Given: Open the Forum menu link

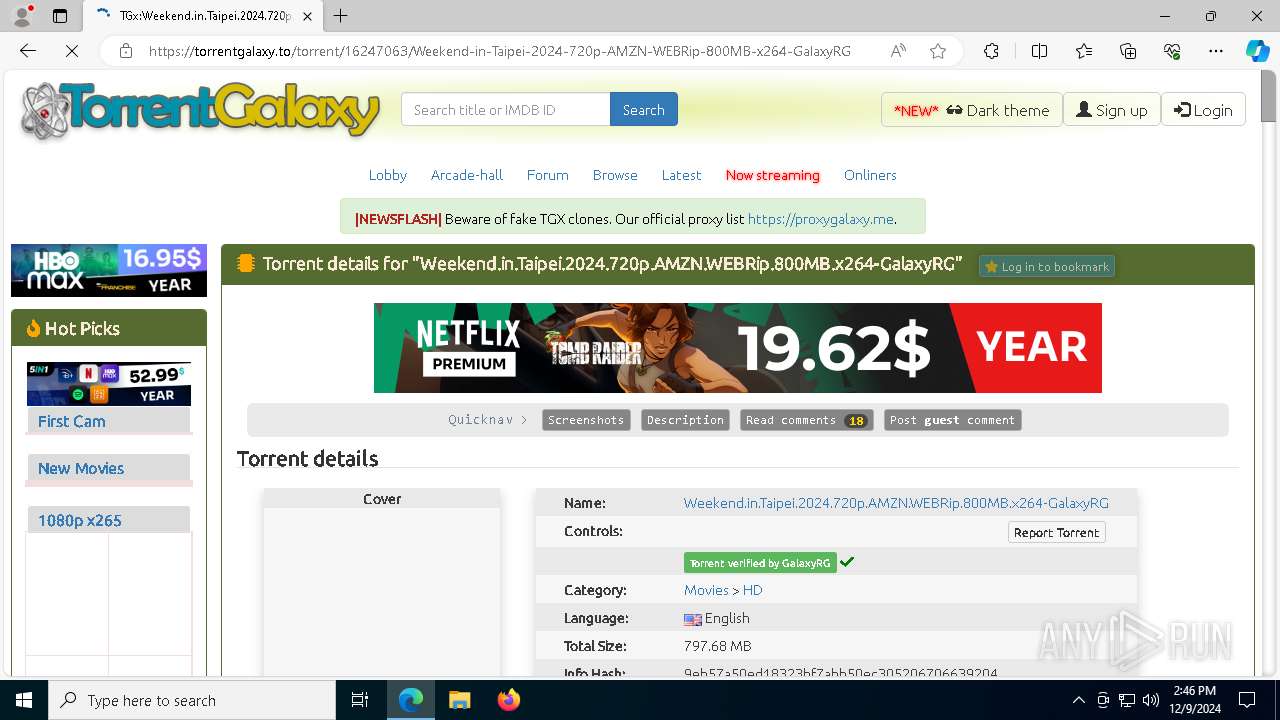Looking at the screenshot, I should [x=547, y=175].
